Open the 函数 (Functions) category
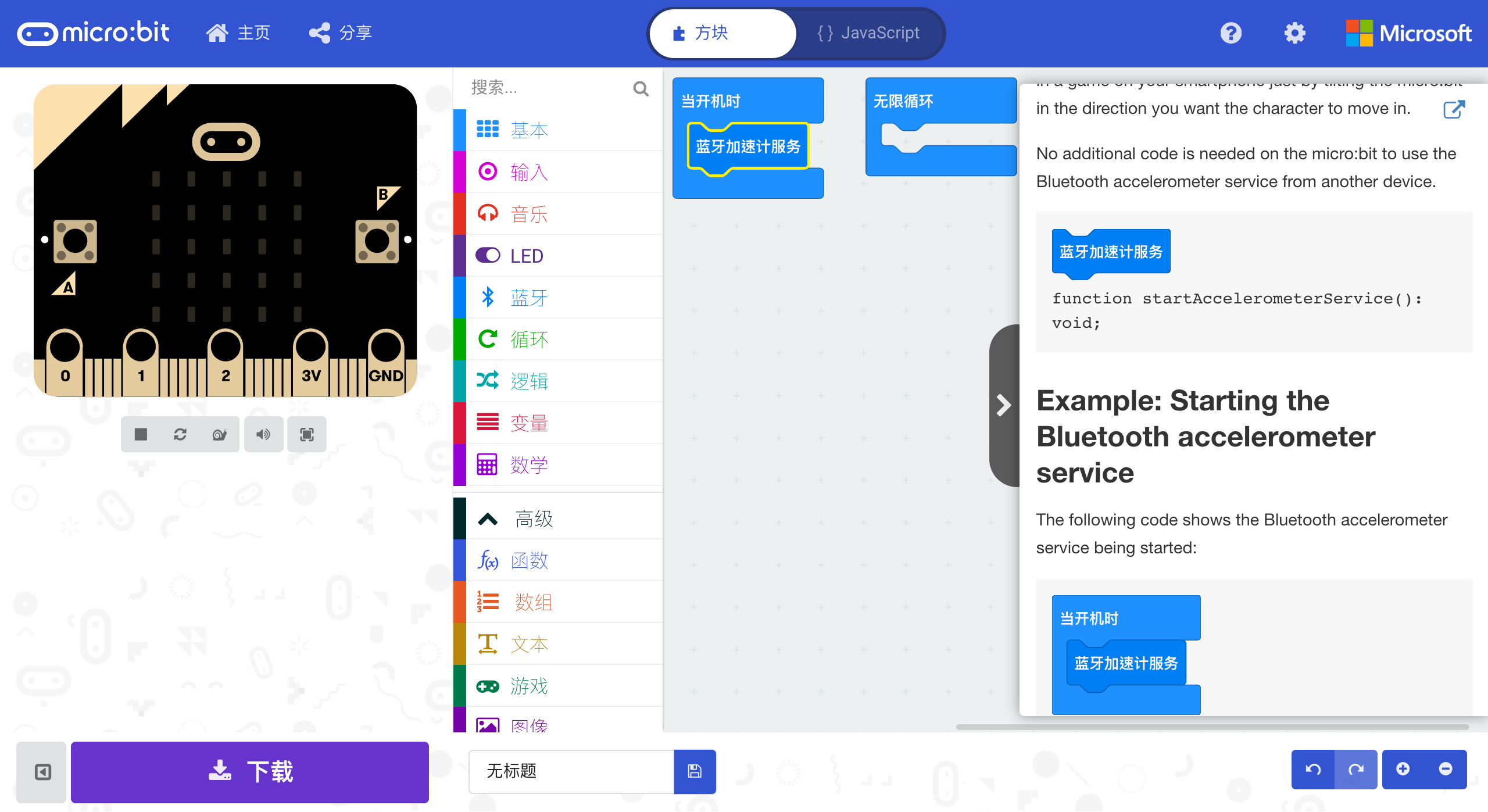Screen dimensions: 1488x812 pyautogui.click(x=528, y=560)
